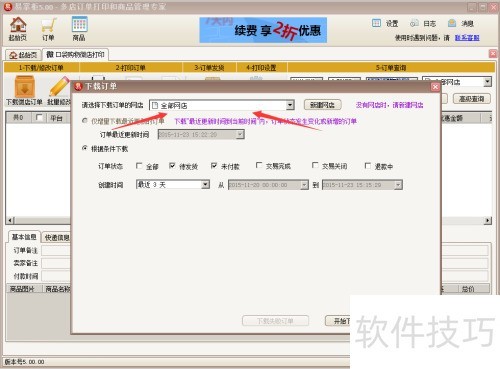Open the 订单最近更新时间 date dropdown
Viewport: 500px width, 369px height.
(240, 134)
